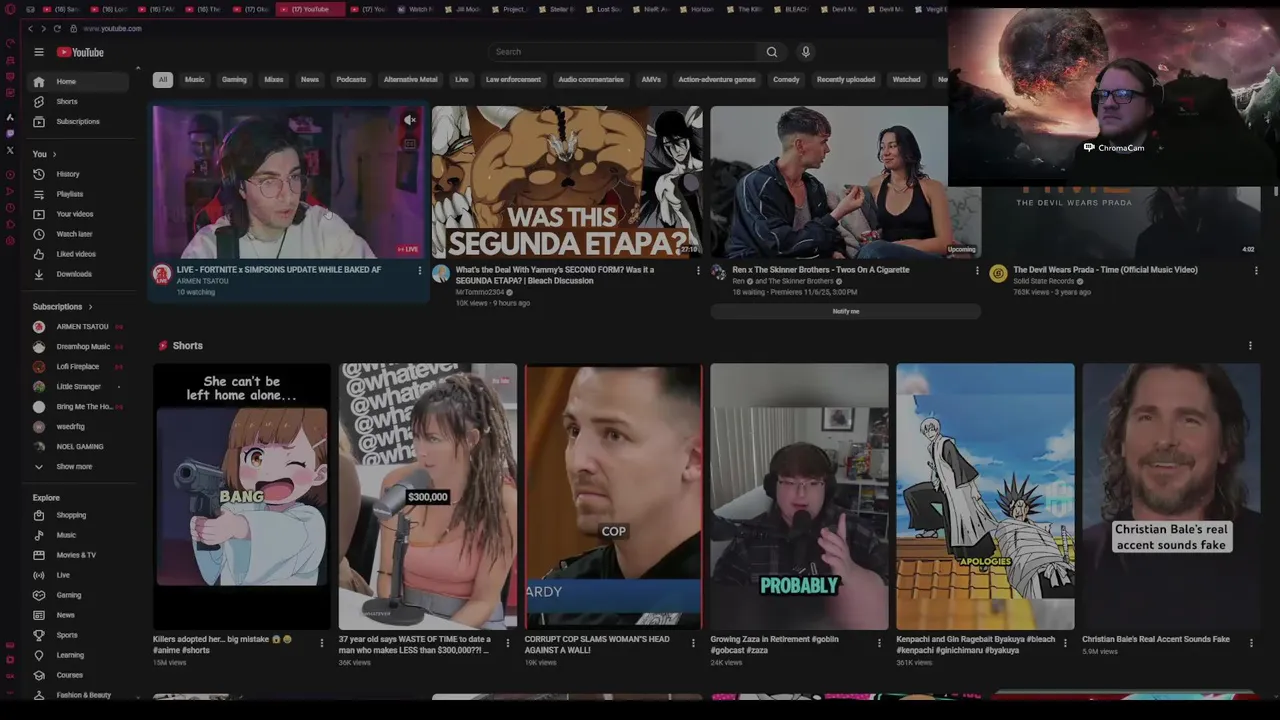Click the browser reload button

pos(57,29)
